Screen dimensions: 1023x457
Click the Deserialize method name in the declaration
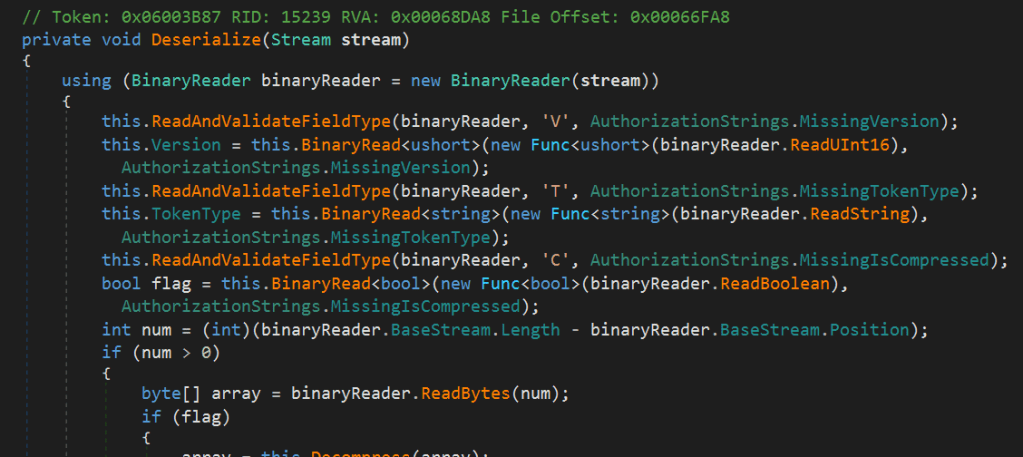(200, 39)
